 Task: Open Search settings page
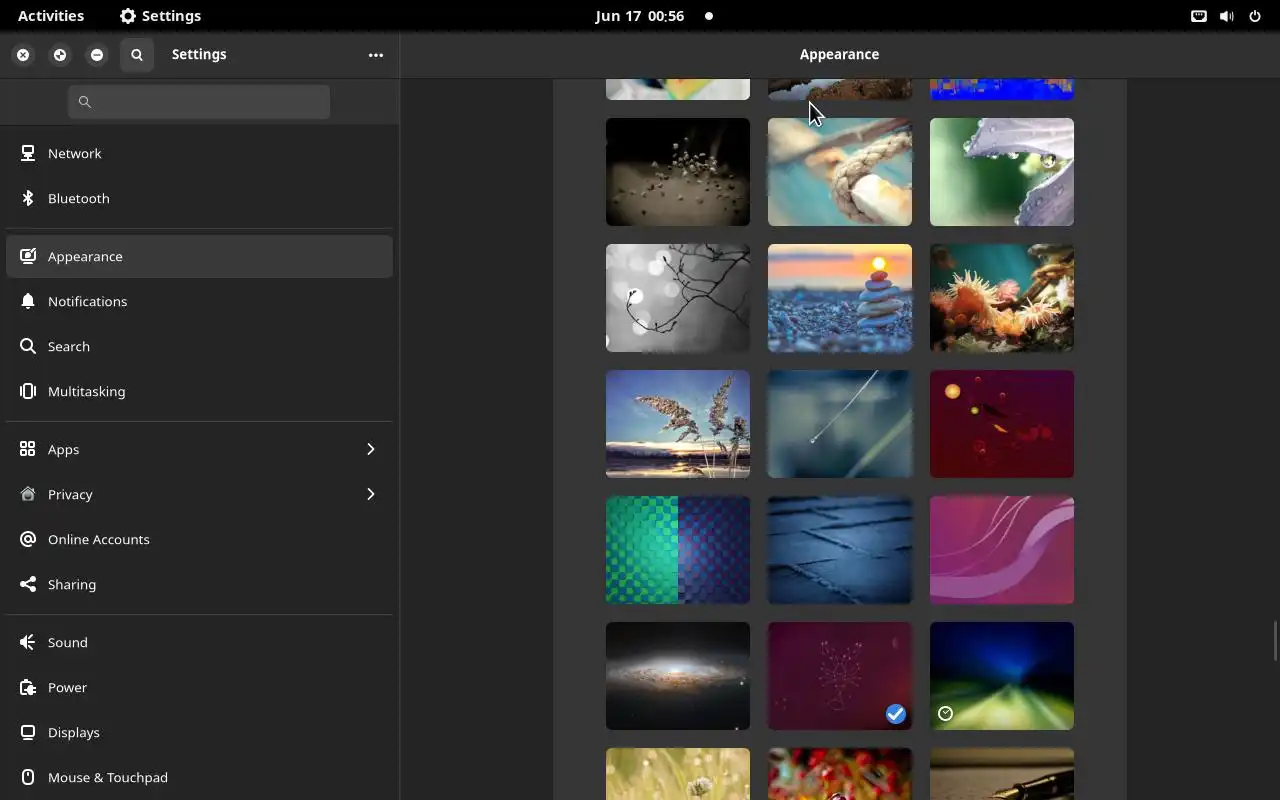point(199,346)
